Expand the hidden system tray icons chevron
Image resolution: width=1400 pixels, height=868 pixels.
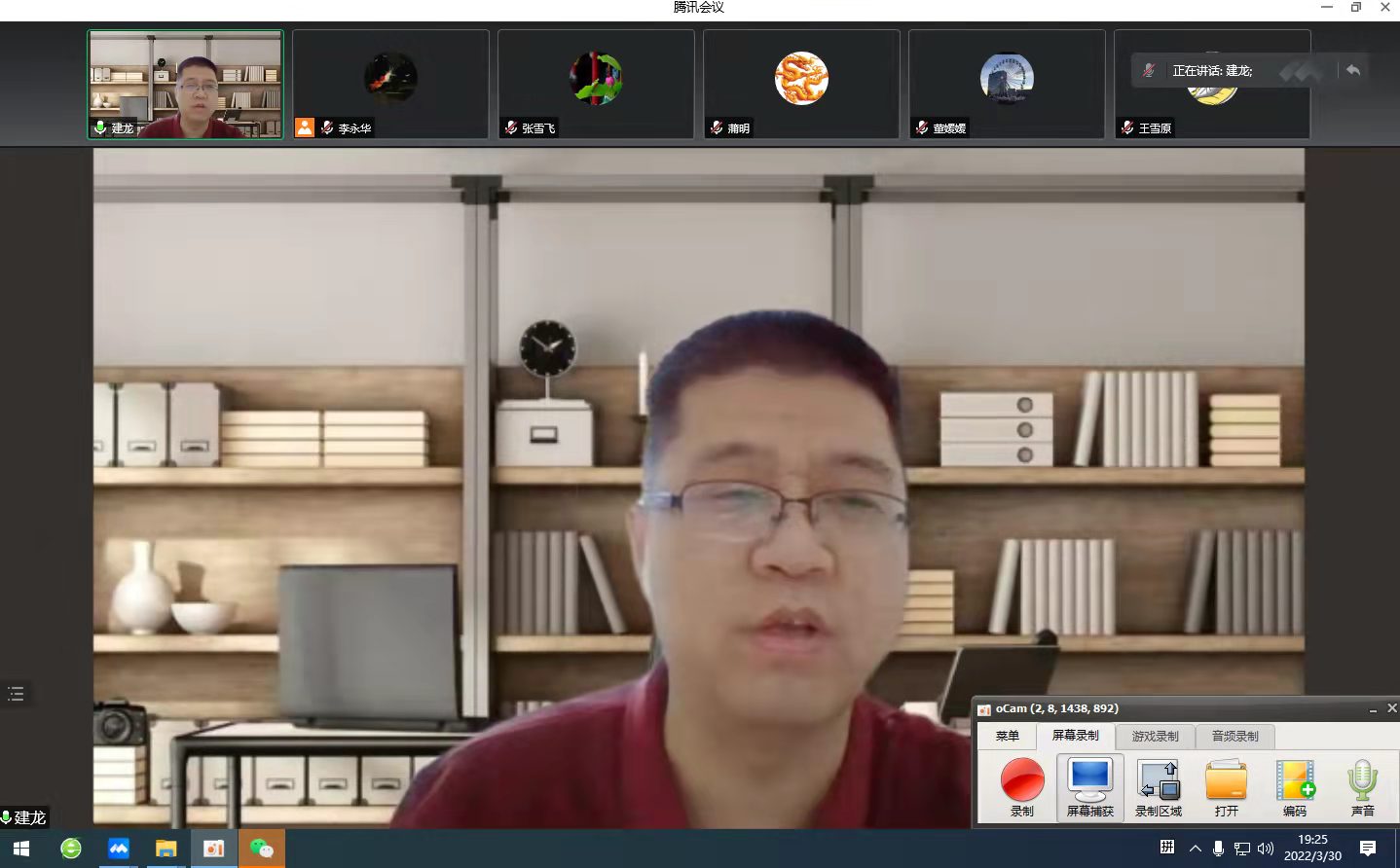pos(1195,849)
